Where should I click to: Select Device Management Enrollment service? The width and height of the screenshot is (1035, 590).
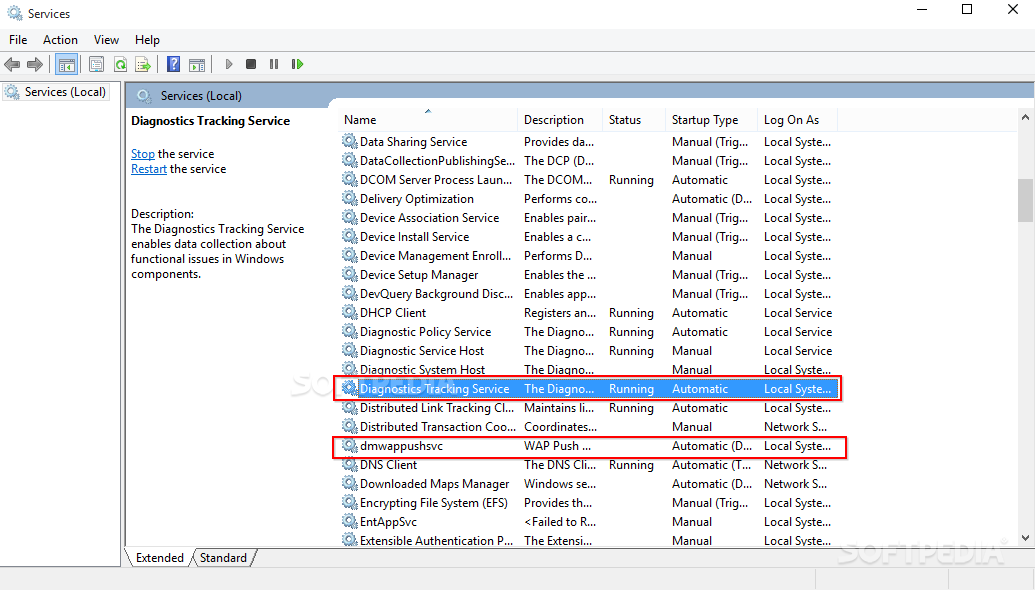click(x=588, y=255)
